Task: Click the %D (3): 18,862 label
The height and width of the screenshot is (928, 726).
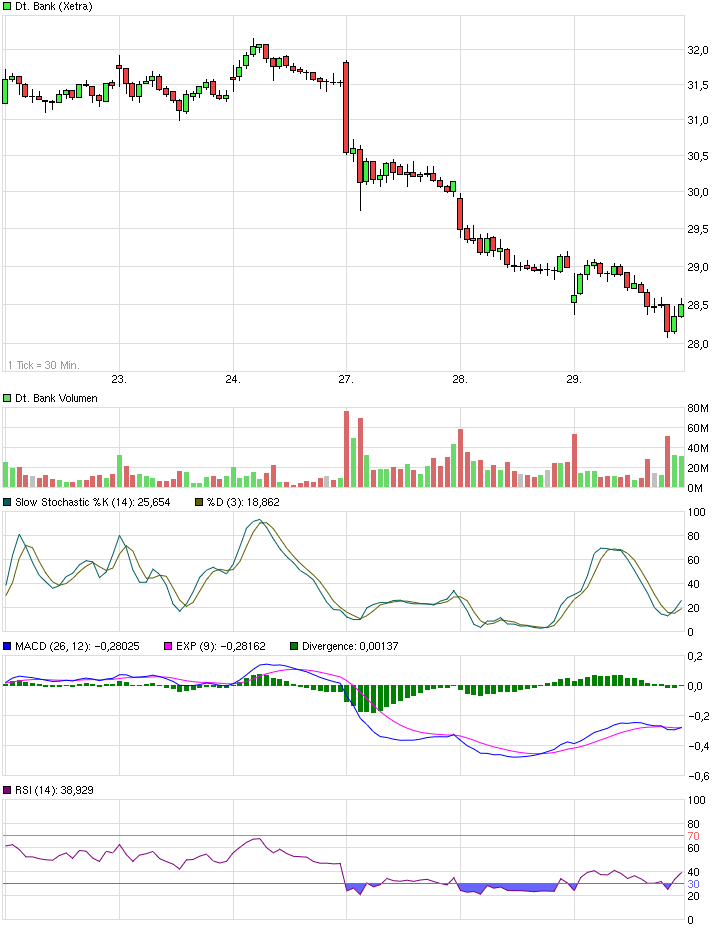Action: tap(243, 502)
